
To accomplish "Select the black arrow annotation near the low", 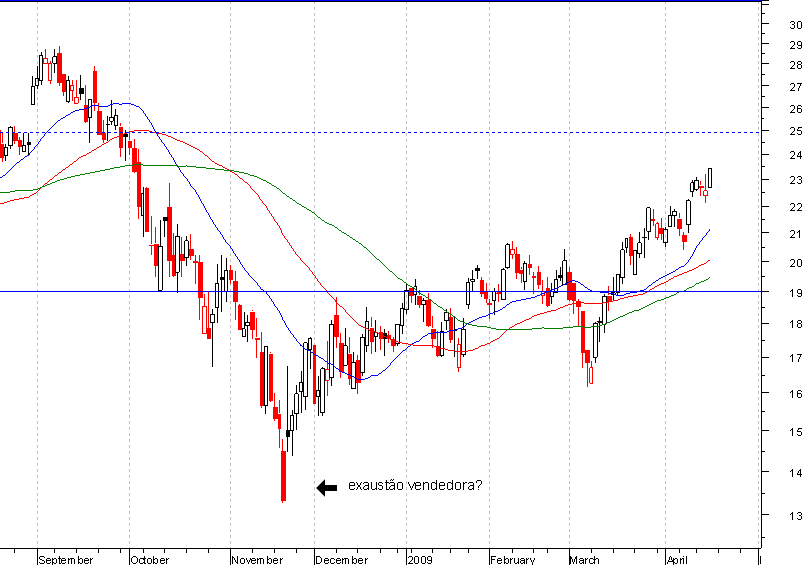I will pos(327,487).
